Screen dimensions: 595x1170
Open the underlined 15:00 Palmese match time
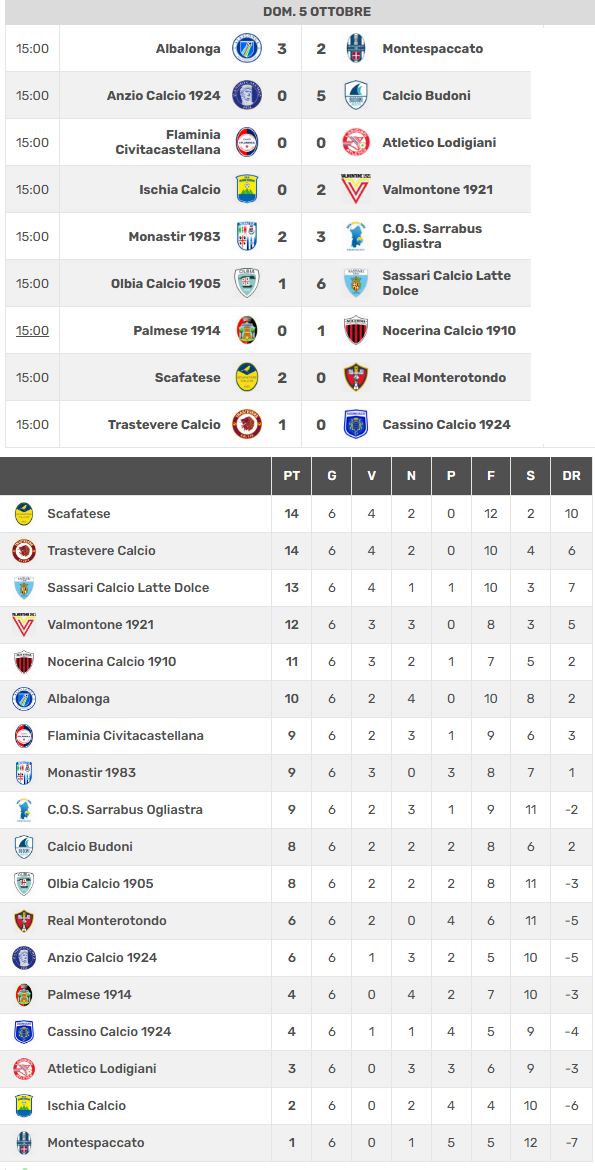(x=32, y=331)
